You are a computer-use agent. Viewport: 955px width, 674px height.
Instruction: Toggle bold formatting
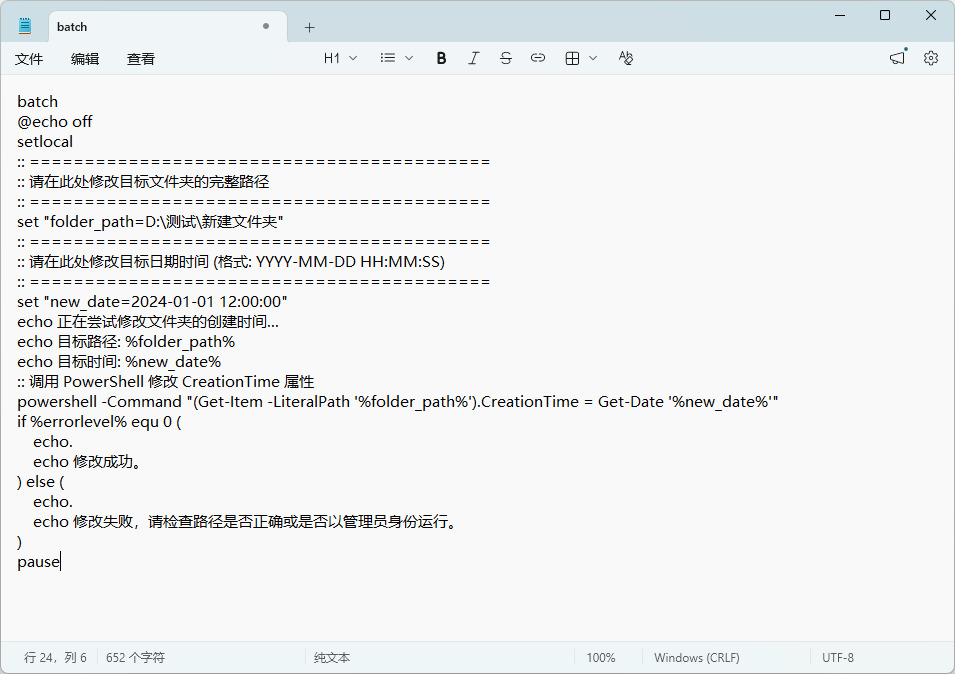(442, 58)
